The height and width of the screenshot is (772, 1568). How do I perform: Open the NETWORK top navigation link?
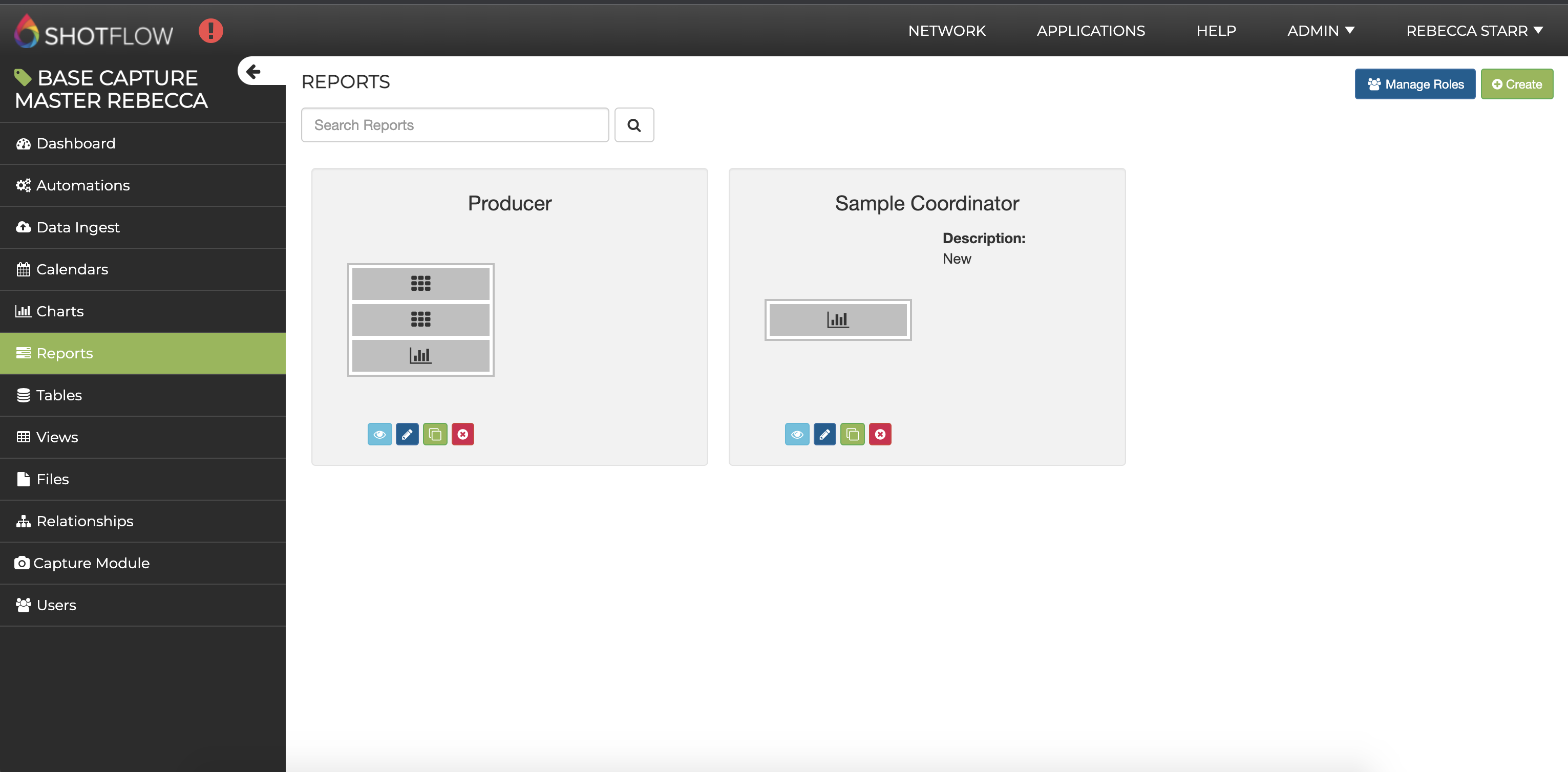pyautogui.click(x=946, y=31)
